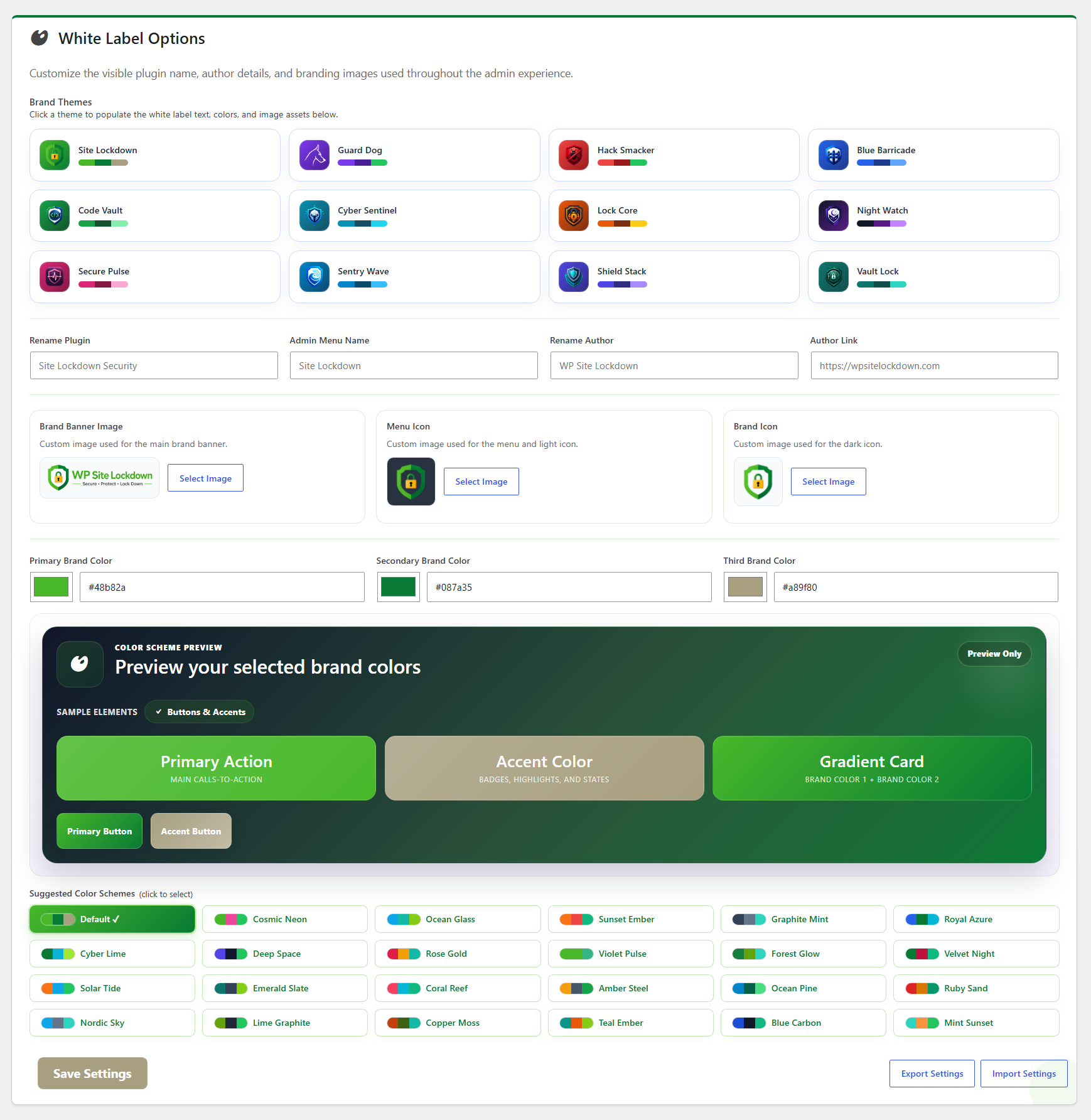
Task: Choose the Sunset Ember scheme
Action: pyautogui.click(x=631, y=919)
